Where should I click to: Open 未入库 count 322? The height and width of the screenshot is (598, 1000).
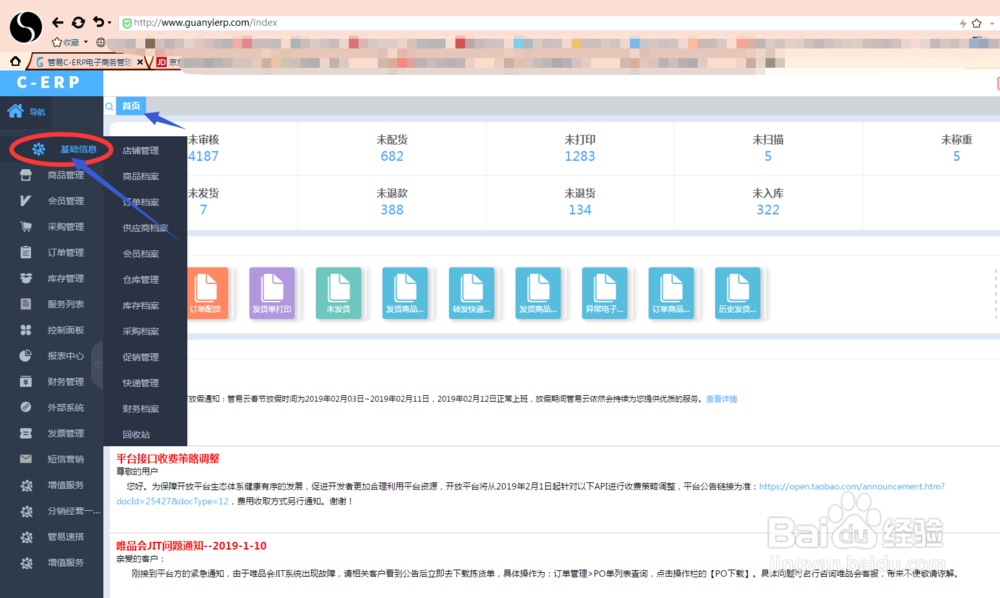point(768,210)
